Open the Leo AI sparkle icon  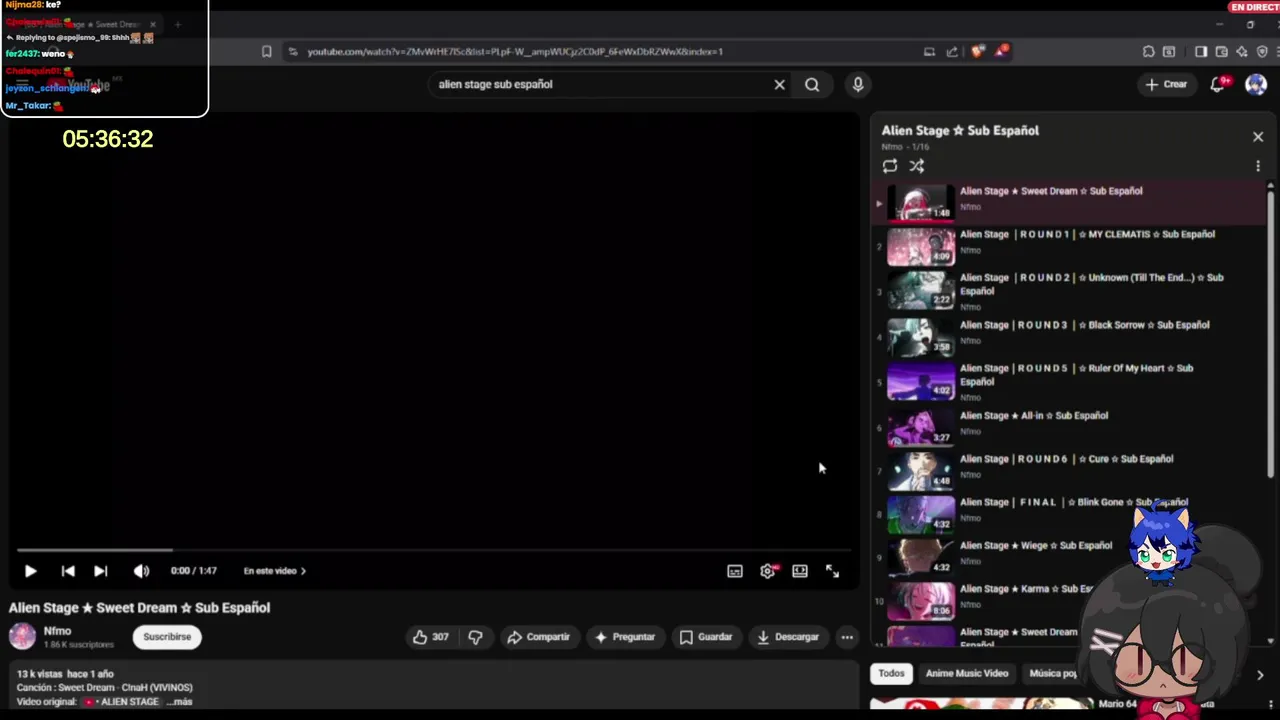[x=1242, y=52]
